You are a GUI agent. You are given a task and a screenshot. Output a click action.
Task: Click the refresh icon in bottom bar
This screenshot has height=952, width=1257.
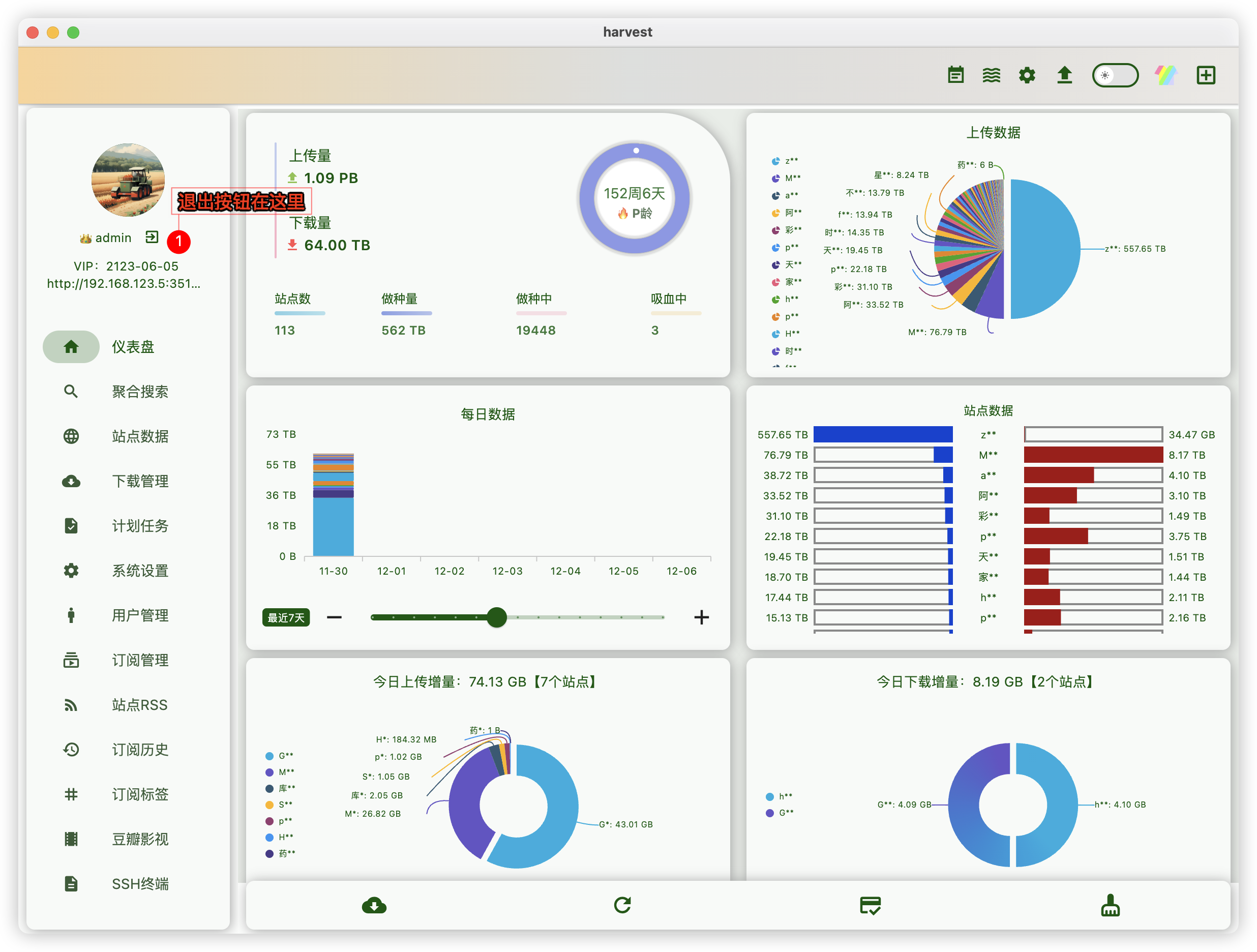click(x=622, y=905)
